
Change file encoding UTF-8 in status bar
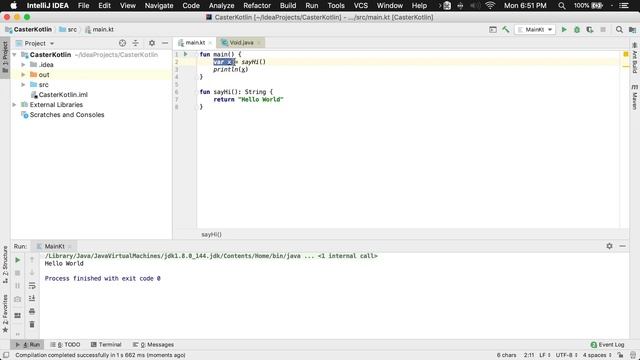click(567, 355)
